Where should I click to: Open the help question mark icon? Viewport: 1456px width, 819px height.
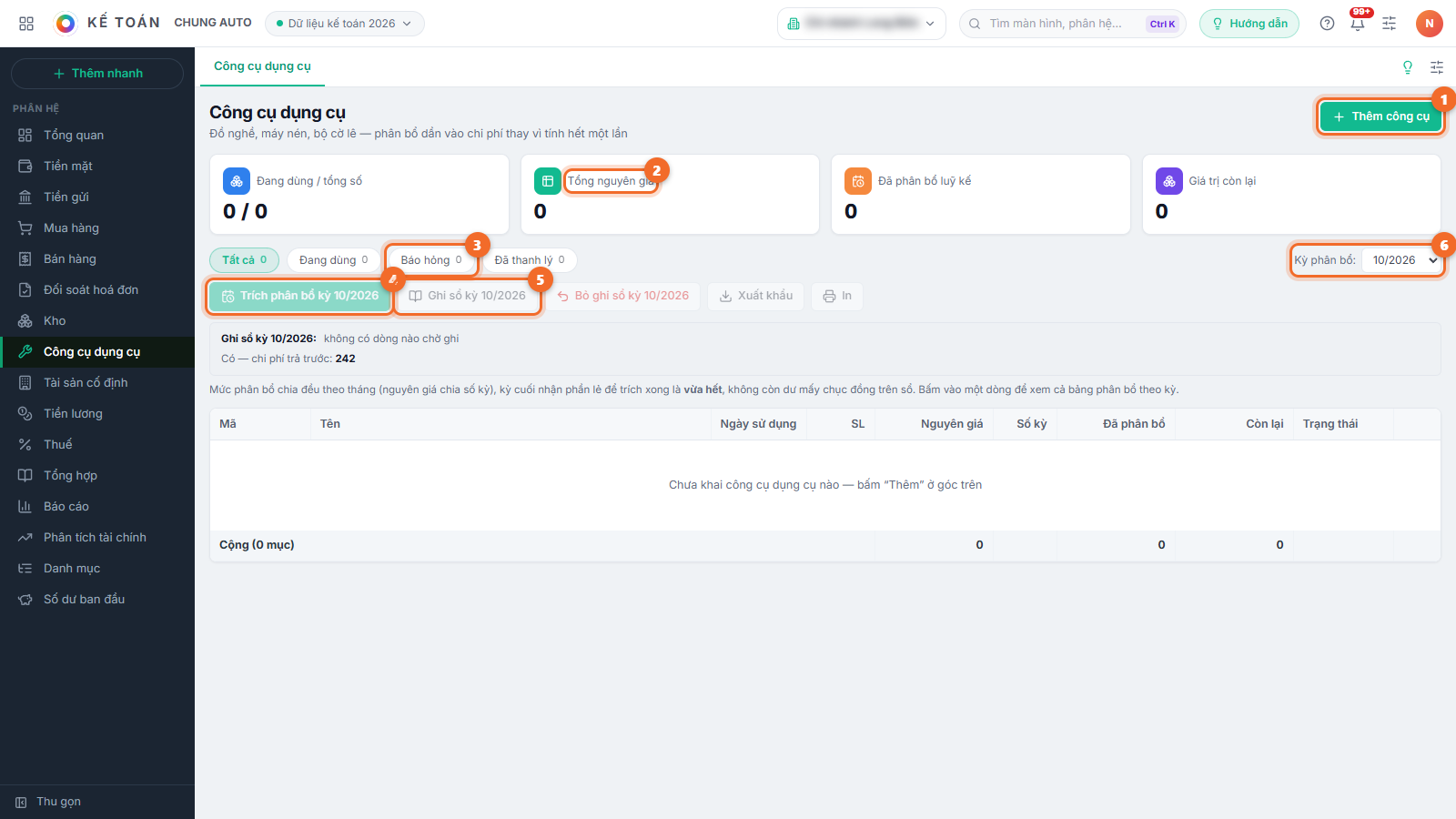click(x=1327, y=24)
